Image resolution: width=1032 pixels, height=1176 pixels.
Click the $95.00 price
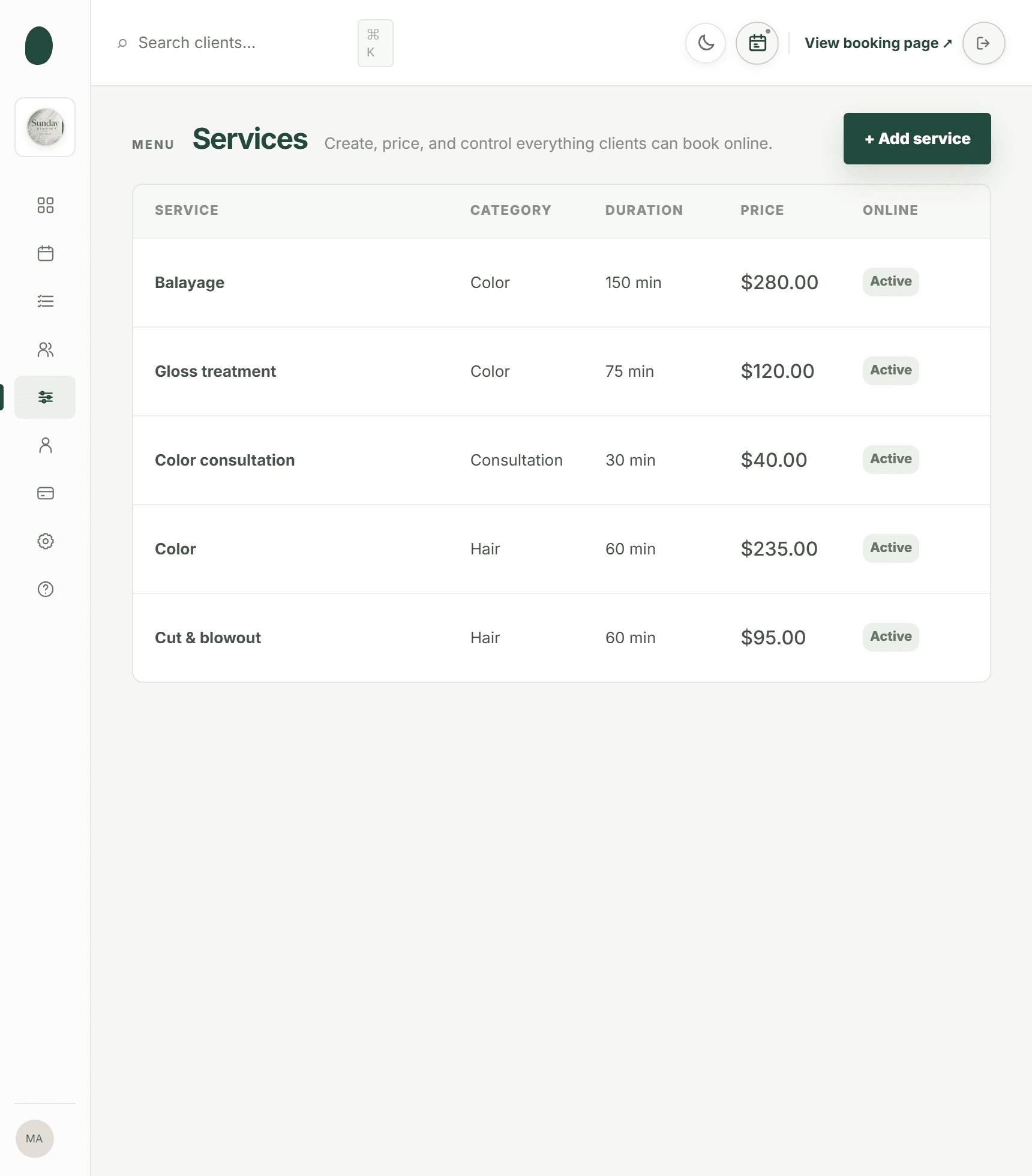(x=773, y=638)
